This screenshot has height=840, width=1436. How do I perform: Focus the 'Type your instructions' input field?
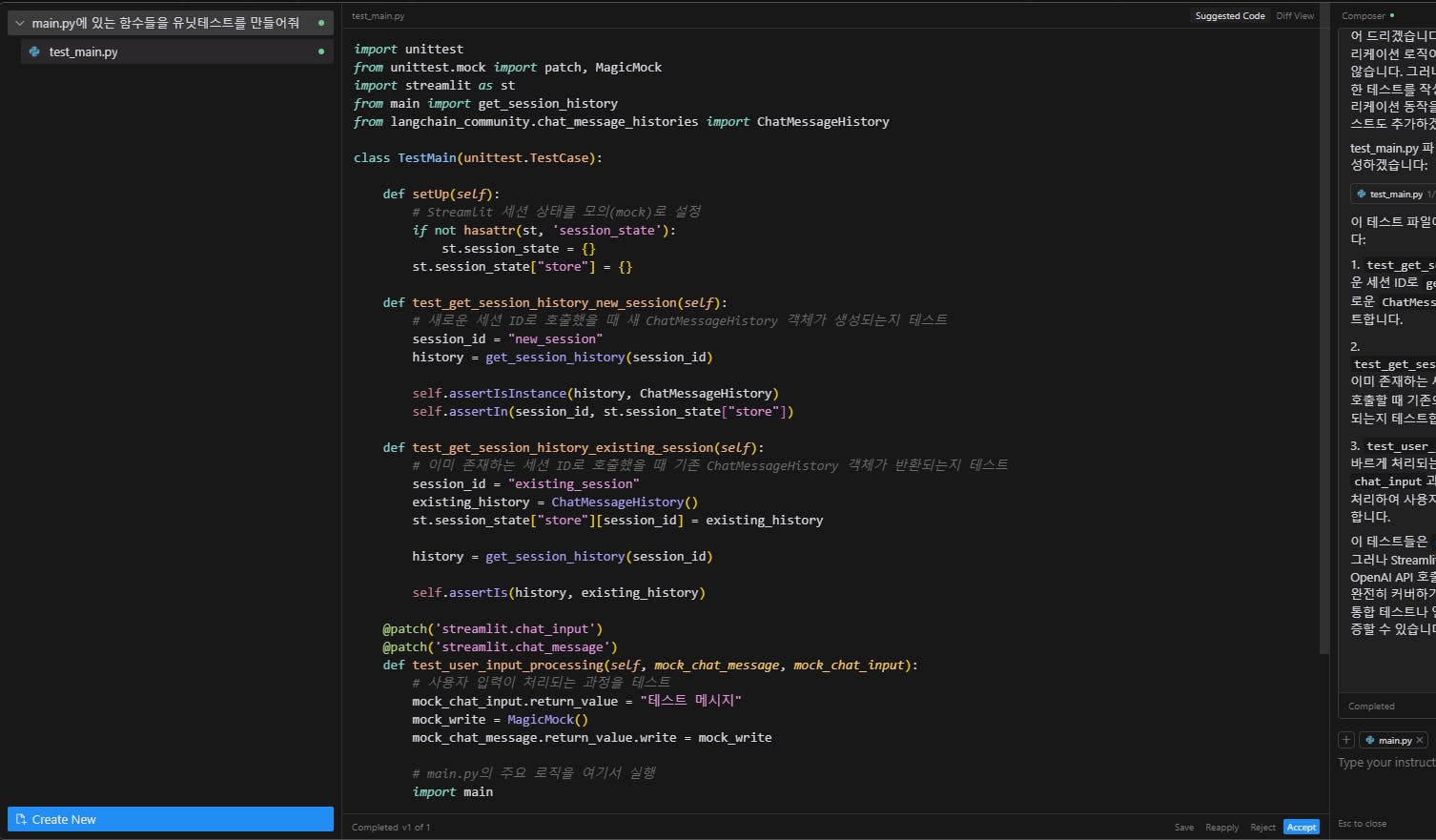point(1385,763)
